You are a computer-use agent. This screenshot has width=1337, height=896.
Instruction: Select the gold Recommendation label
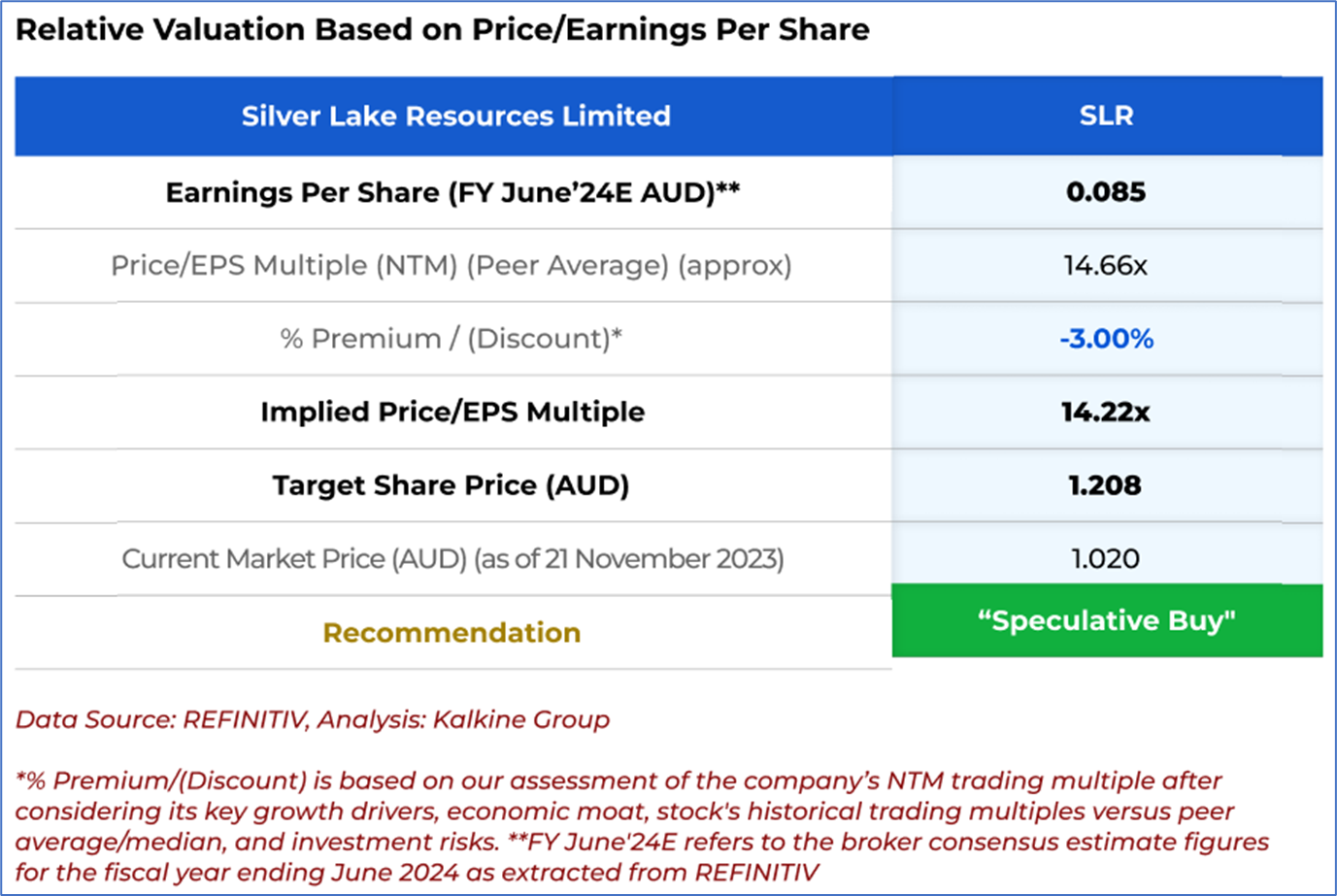451,633
